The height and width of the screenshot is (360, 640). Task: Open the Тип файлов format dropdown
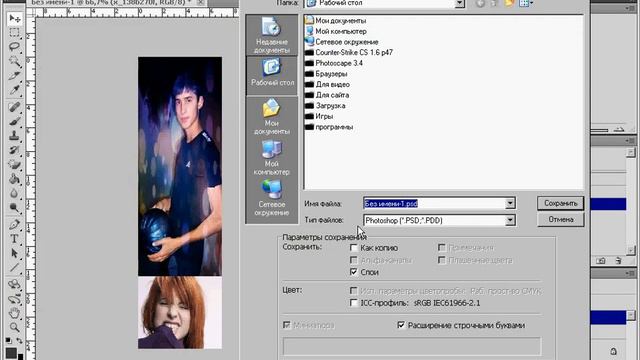(x=510, y=220)
